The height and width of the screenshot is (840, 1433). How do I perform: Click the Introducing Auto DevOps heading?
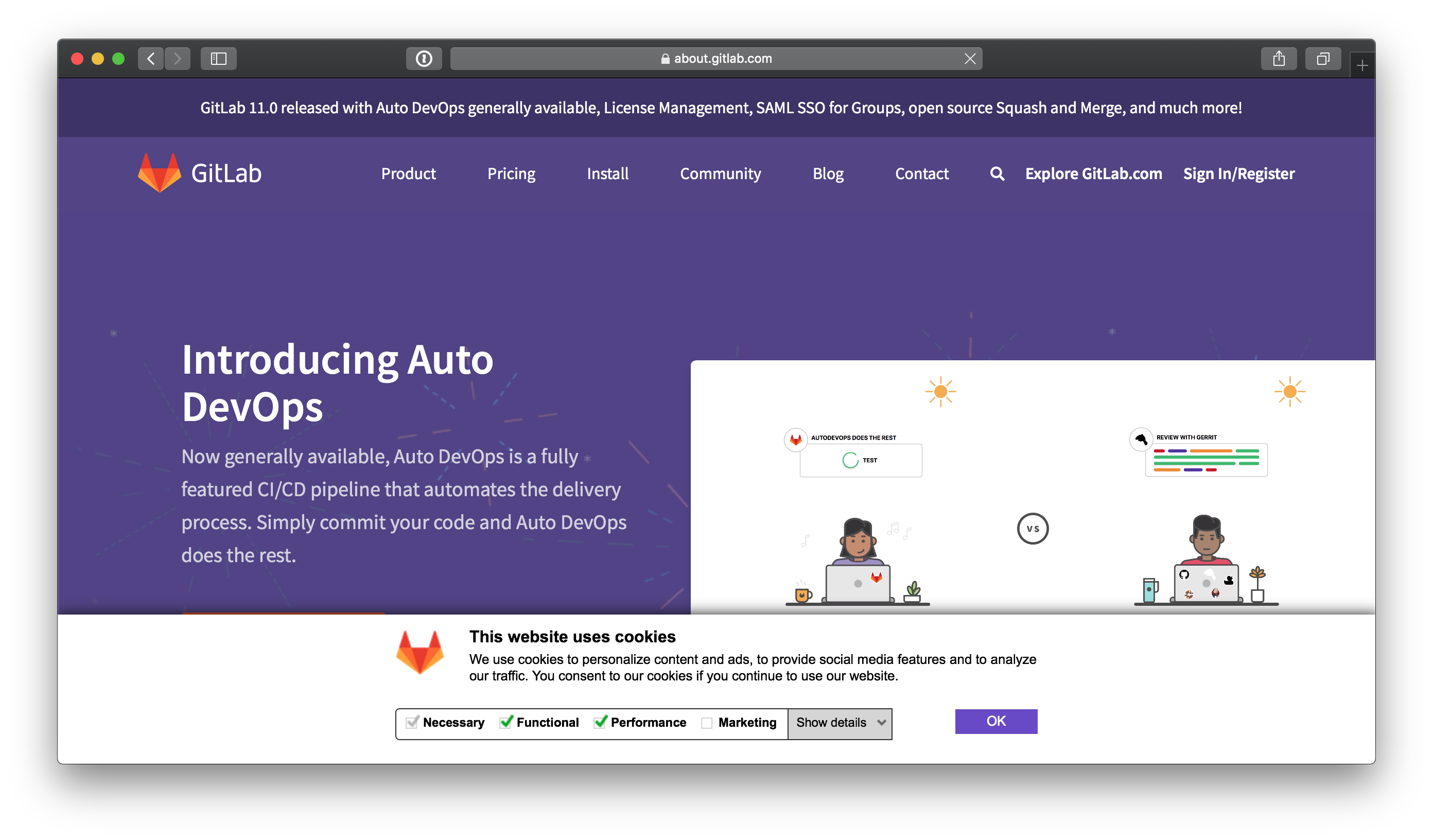coord(337,383)
